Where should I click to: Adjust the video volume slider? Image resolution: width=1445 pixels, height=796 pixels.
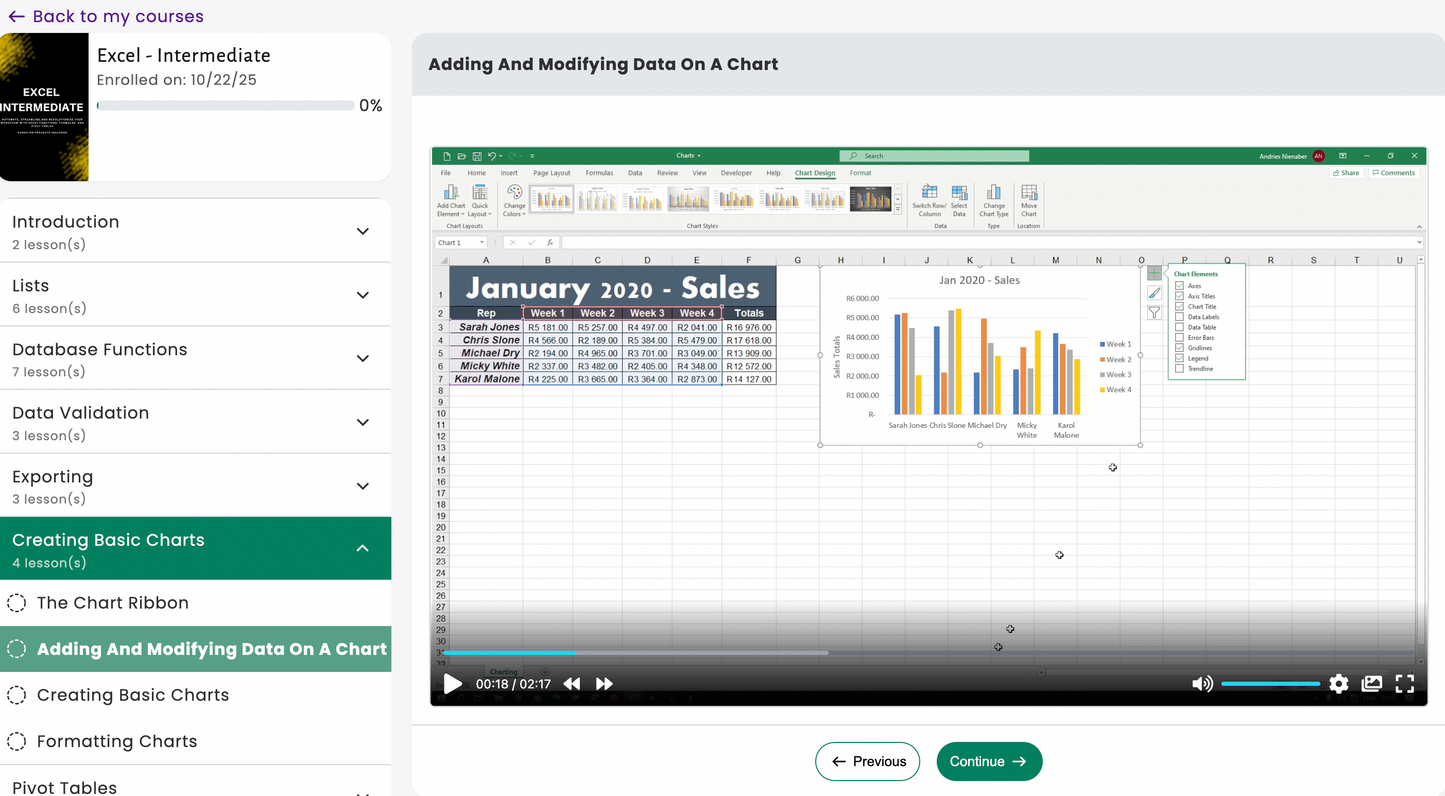(1270, 683)
